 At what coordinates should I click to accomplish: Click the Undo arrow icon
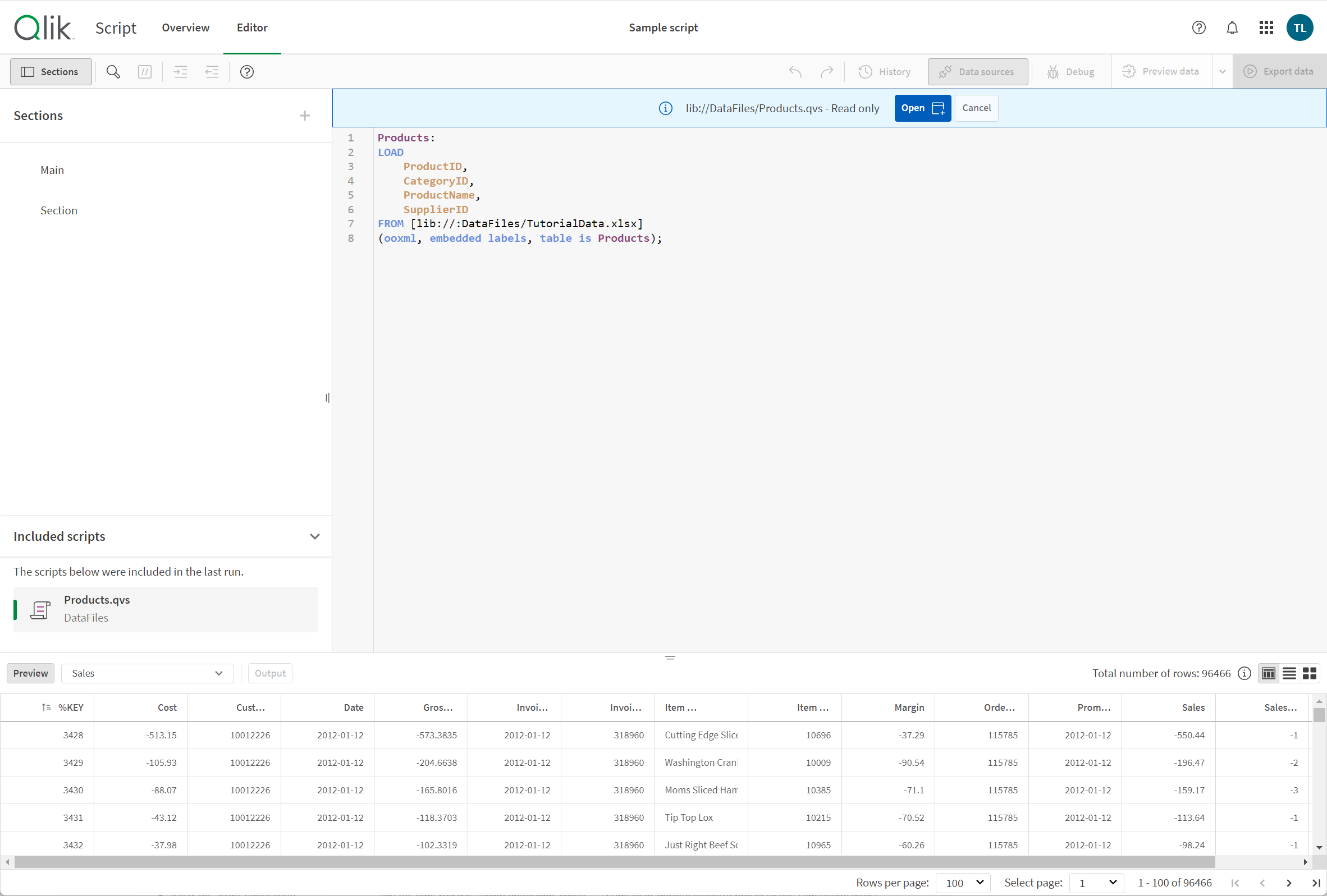795,71
